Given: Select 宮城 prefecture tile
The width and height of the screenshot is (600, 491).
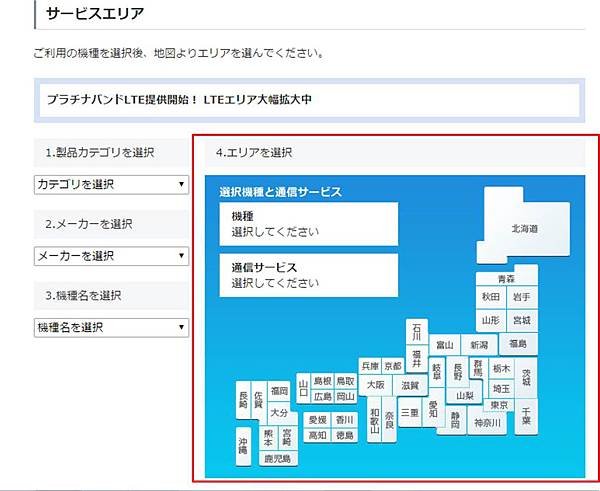Looking at the screenshot, I should click(522, 320).
